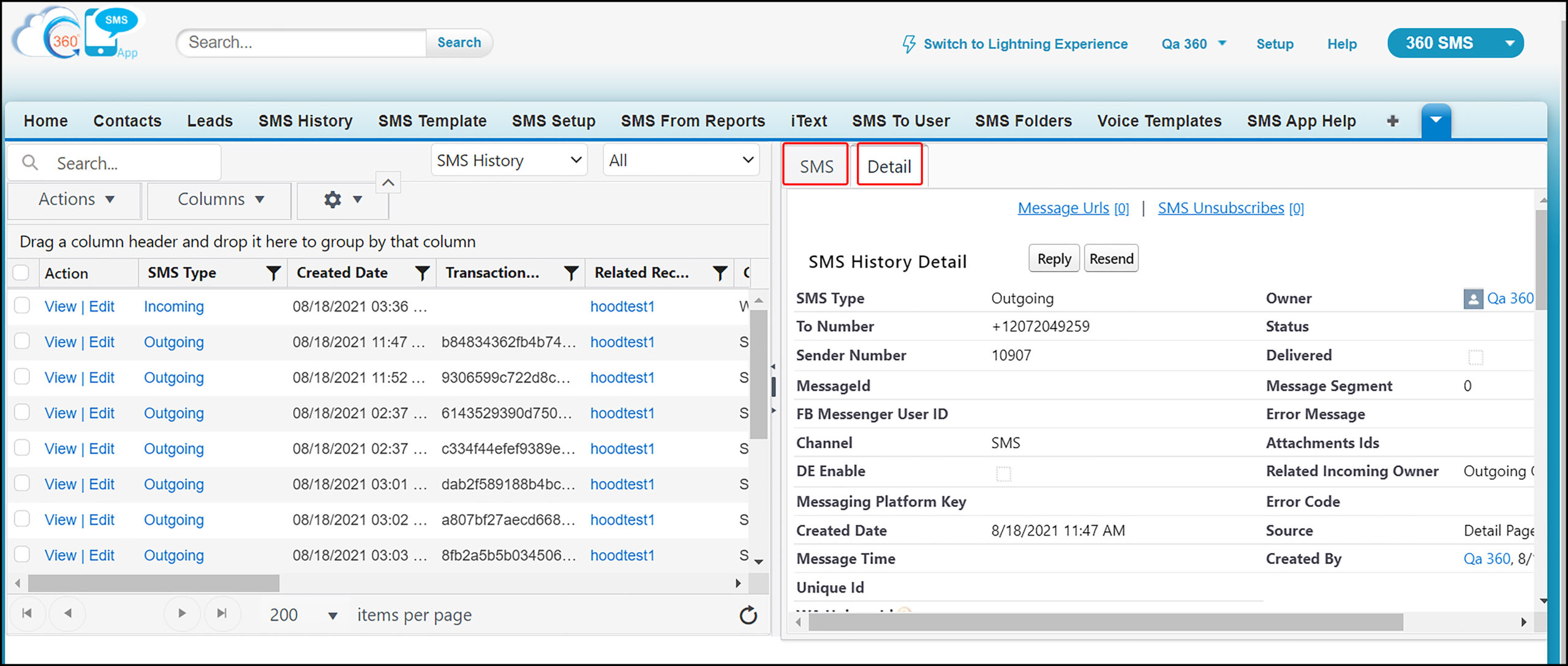Click the grid vertical scrollbar thumb
Viewport: 1568px width, 666px height.
pos(759,375)
